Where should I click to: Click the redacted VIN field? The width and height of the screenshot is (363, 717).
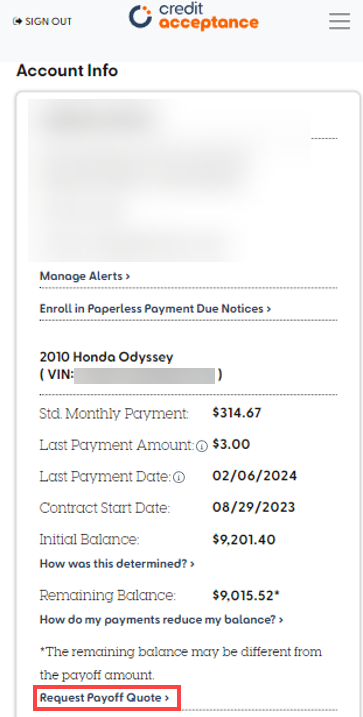pyautogui.click(x=144, y=376)
